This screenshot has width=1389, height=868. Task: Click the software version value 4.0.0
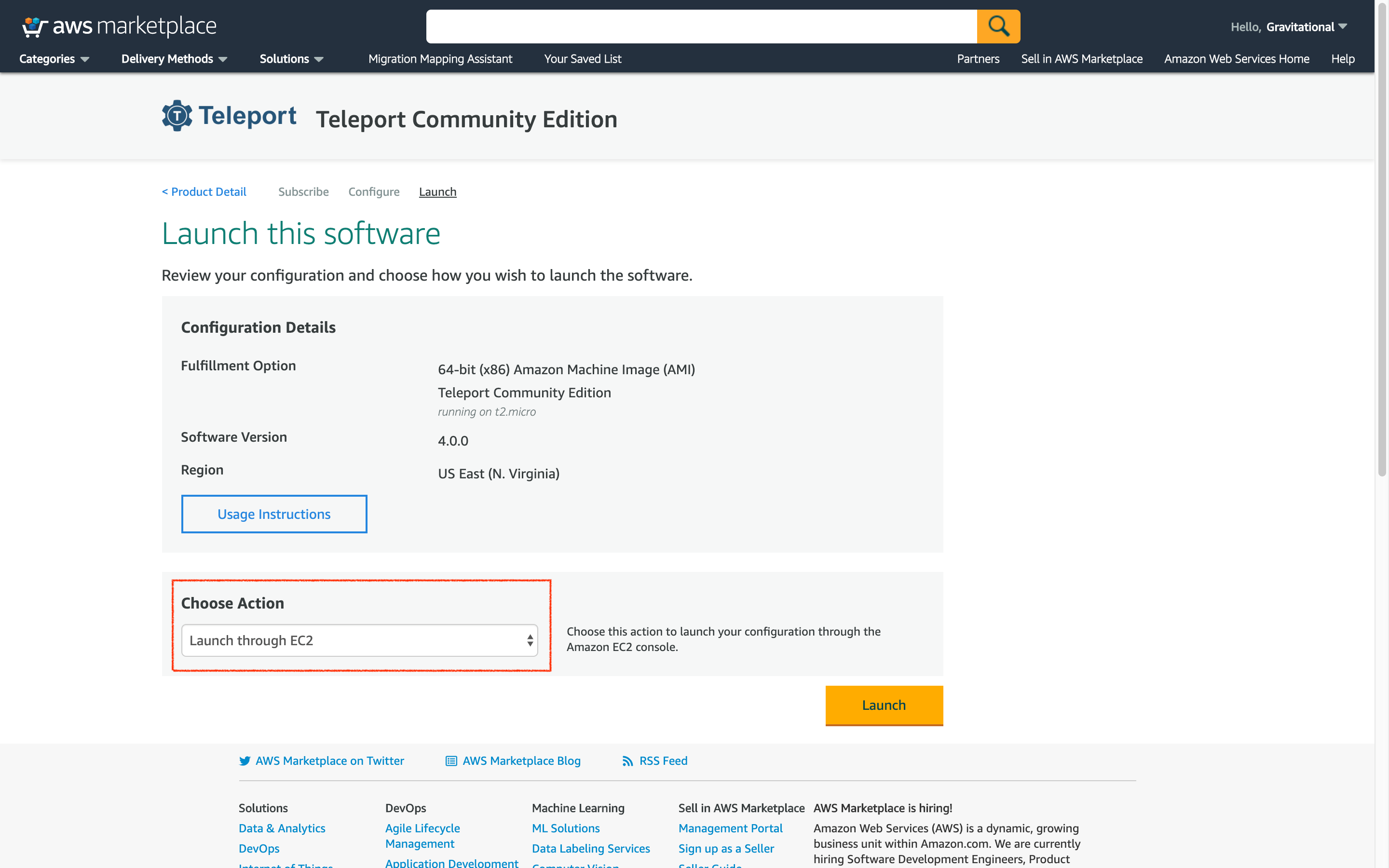[x=453, y=441]
